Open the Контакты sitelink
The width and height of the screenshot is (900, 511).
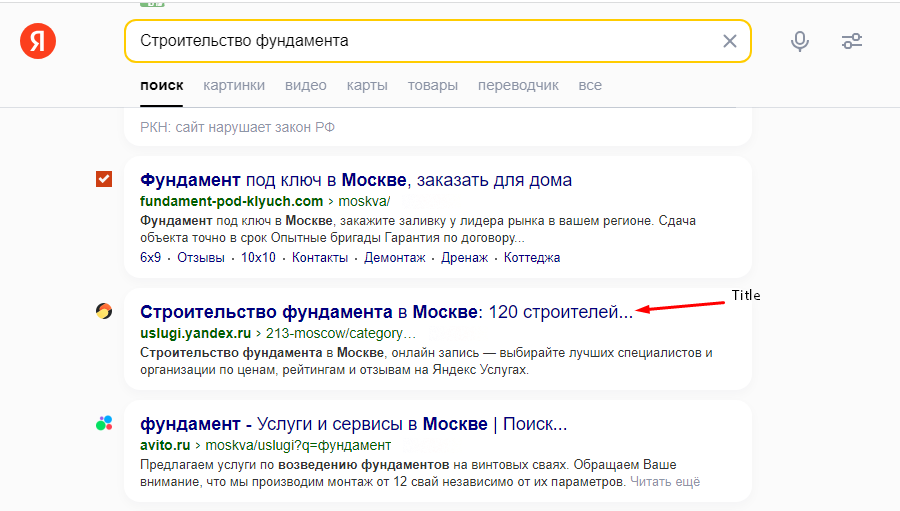[x=320, y=258]
